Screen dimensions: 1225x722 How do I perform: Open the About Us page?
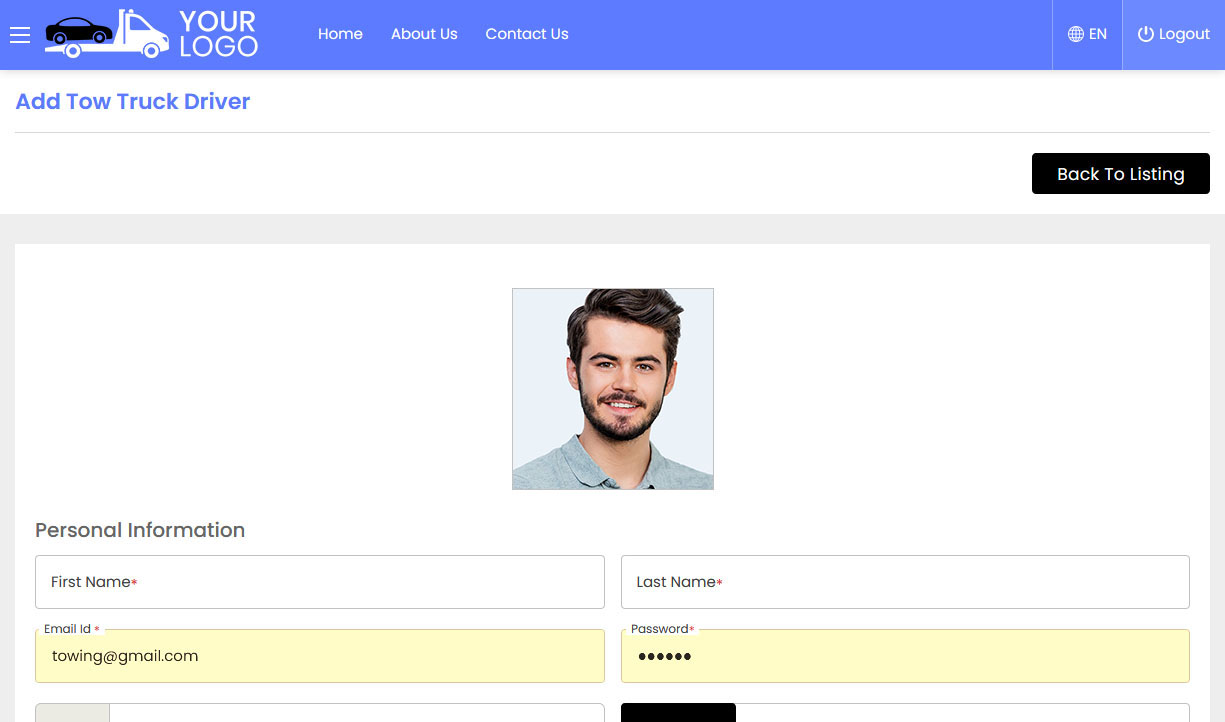(424, 34)
